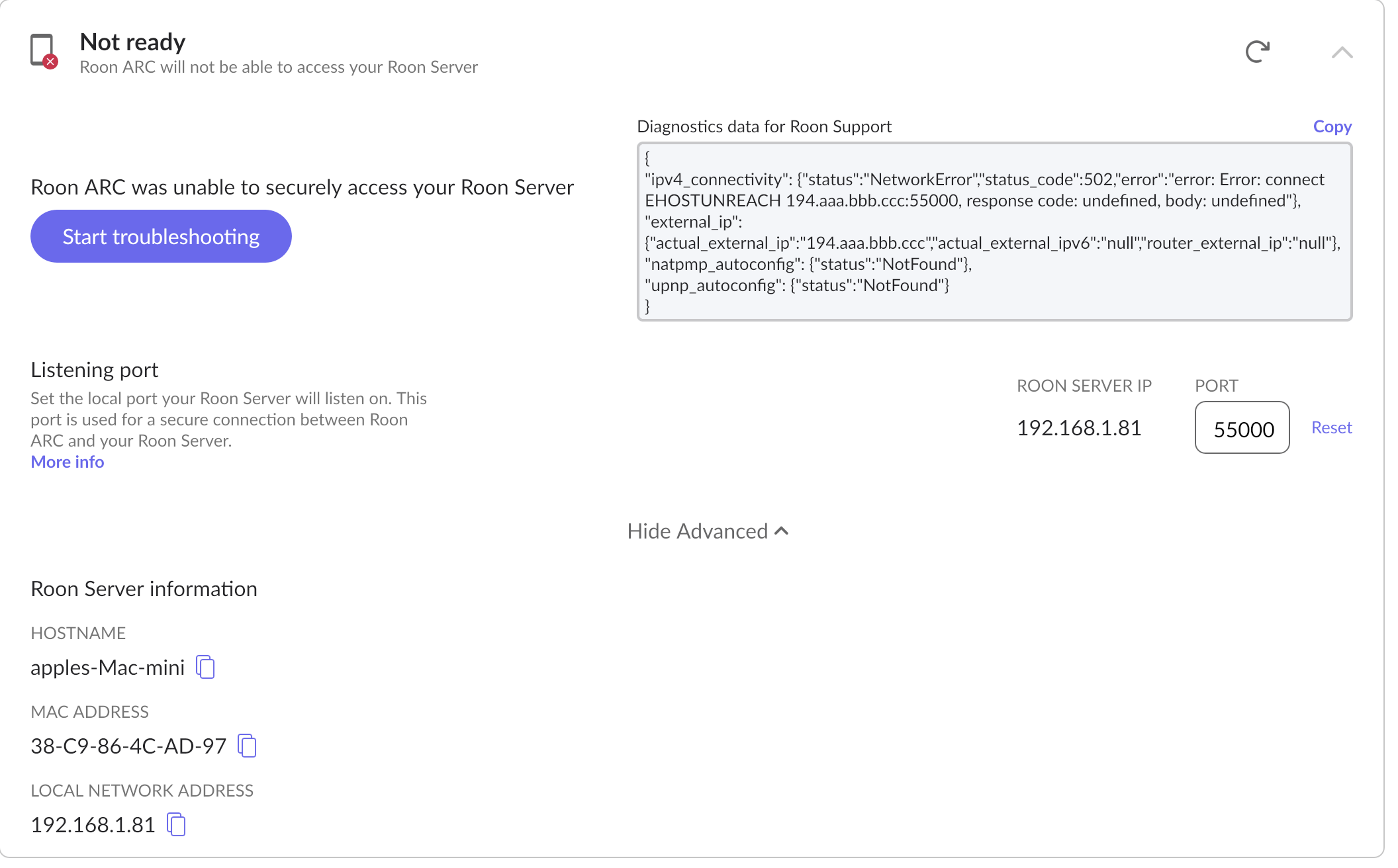The width and height of the screenshot is (1398, 868).
Task: Click the Listening port heading
Action: pos(95,369)
